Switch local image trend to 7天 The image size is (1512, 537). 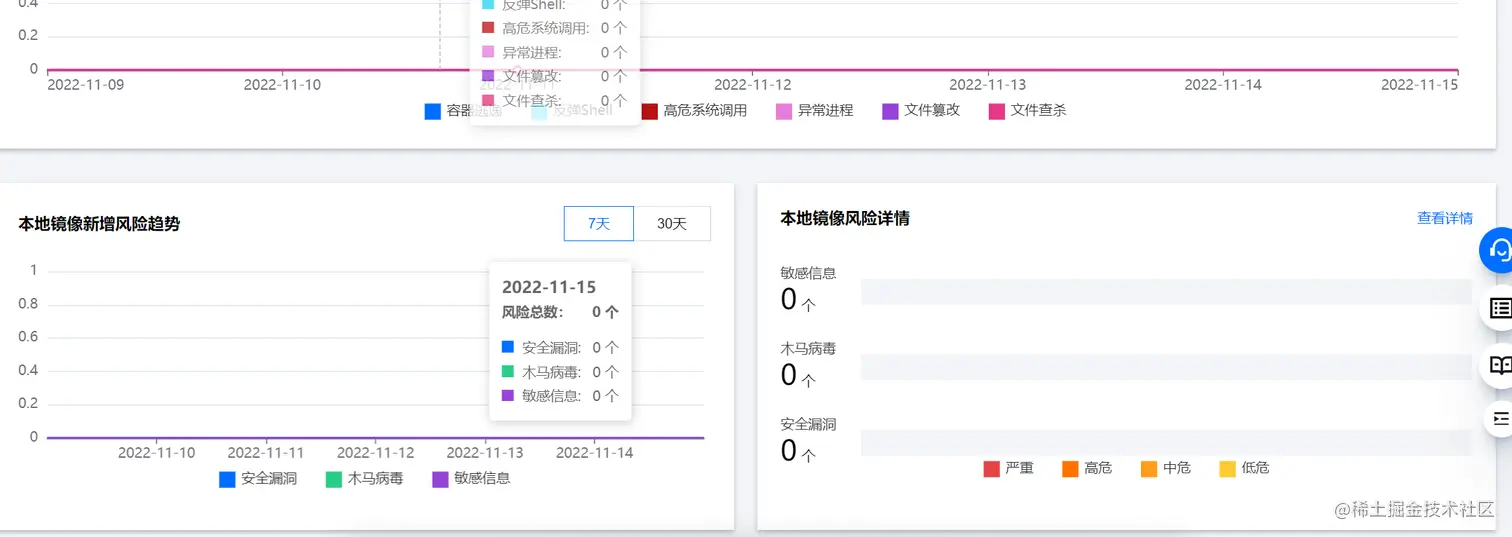point(598,224)
